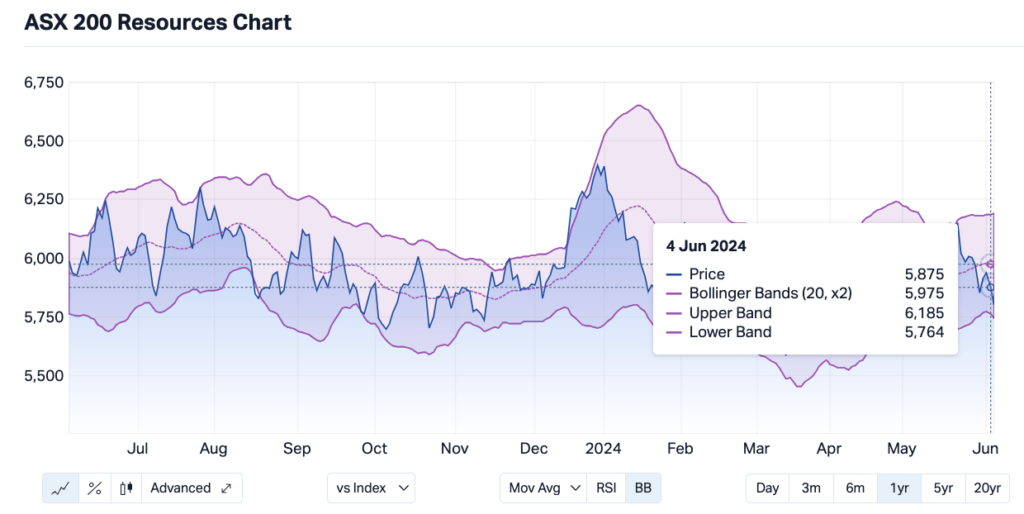Select the candlestick chart icon
Screen dimensions: 1024x514
(x=126, y=488)
